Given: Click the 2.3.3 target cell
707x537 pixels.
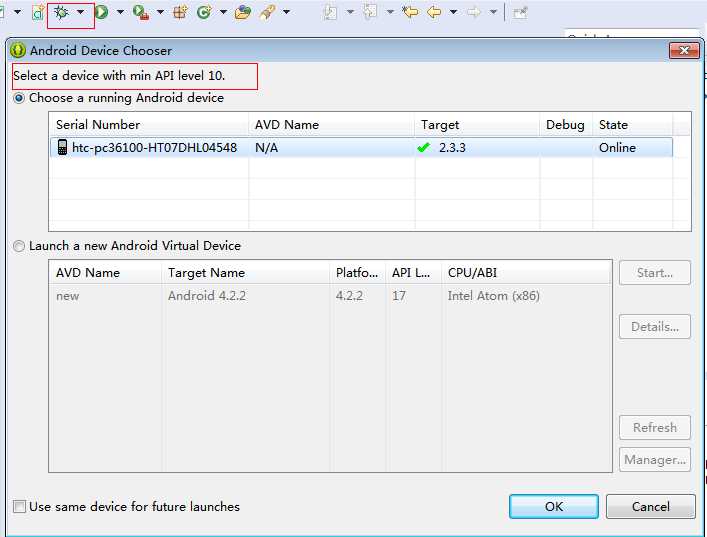Looking at the screenshot, I should (452, 147).
